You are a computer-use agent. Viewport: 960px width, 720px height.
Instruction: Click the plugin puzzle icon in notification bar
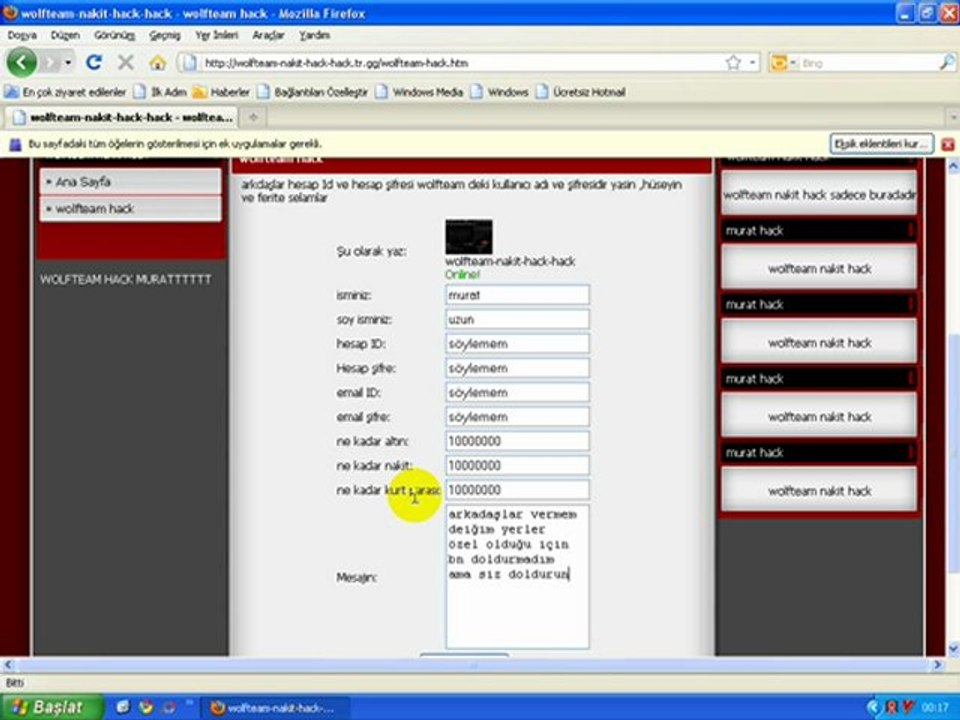pos(15,144)
